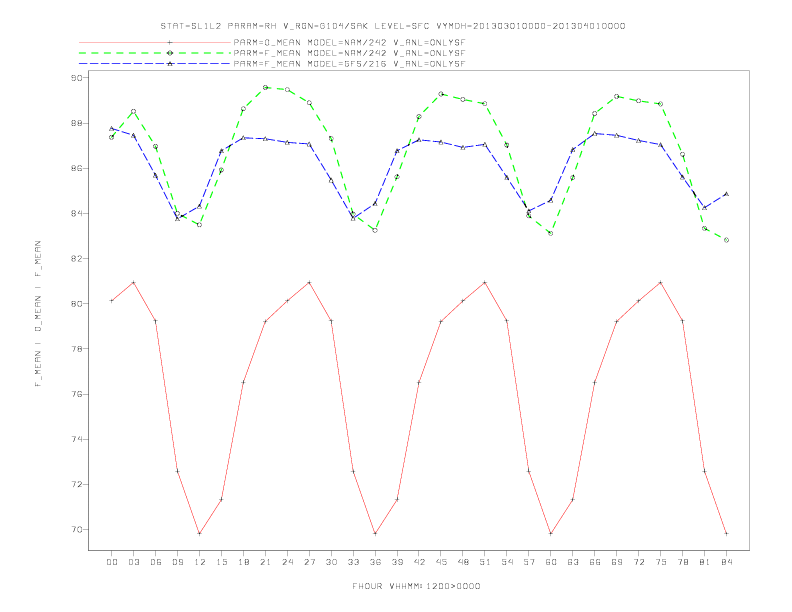Click x-axis tick label 27

pyautogui.click(x=309, y=562)
